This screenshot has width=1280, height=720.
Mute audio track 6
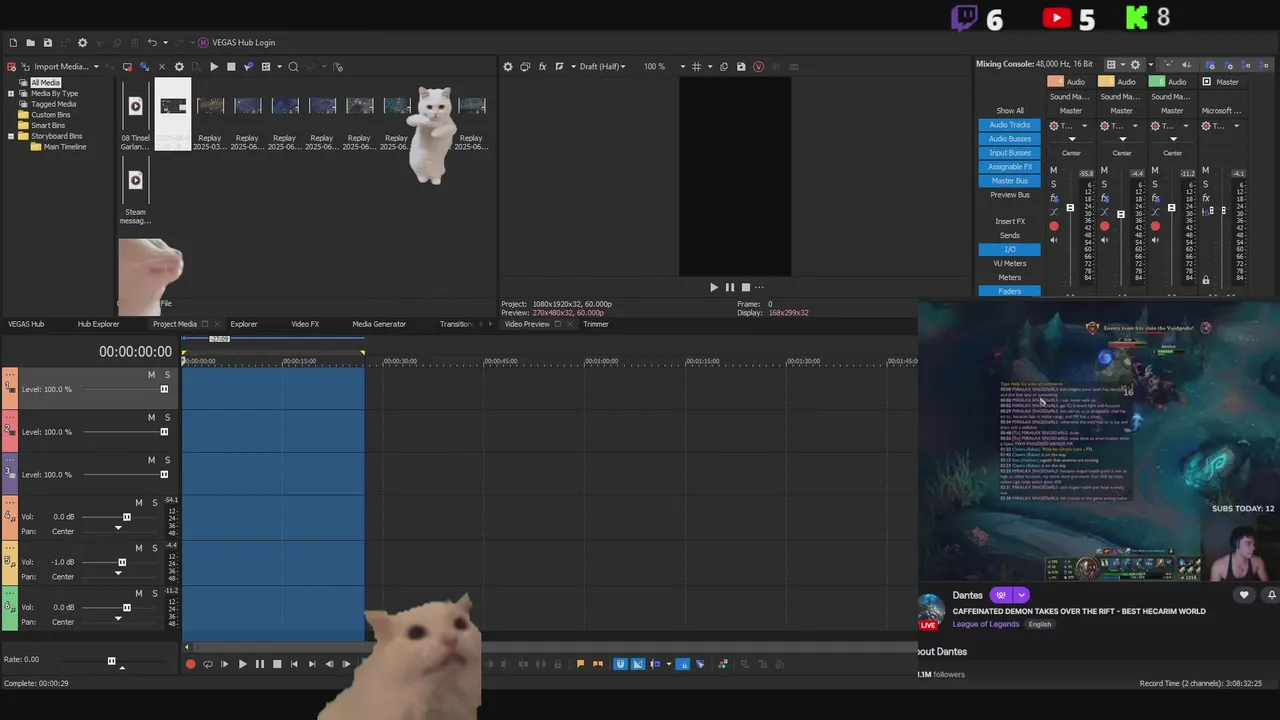[139, 593]
